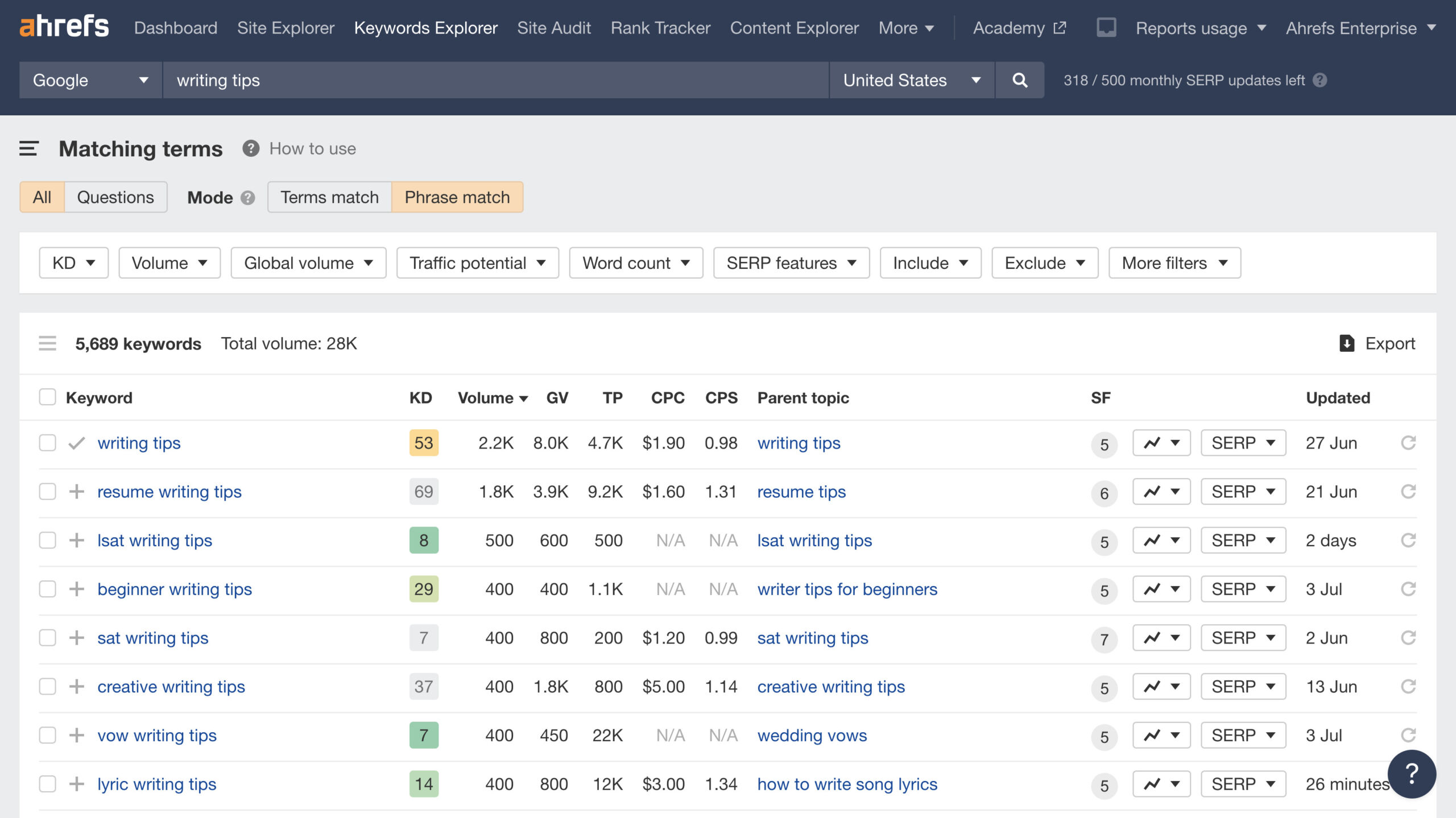Refresh SERP data for resume writing tips
The height and width of the screenshot is (818, 1456).
(1409, 491)
